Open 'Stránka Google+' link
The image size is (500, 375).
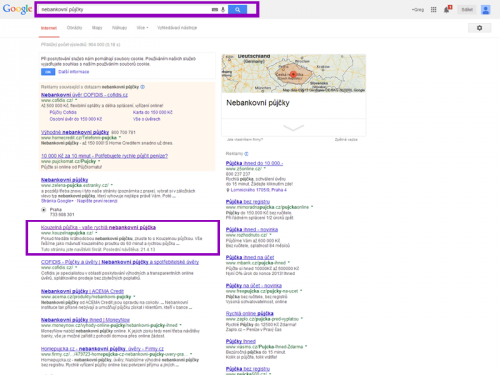coord(57,201)
